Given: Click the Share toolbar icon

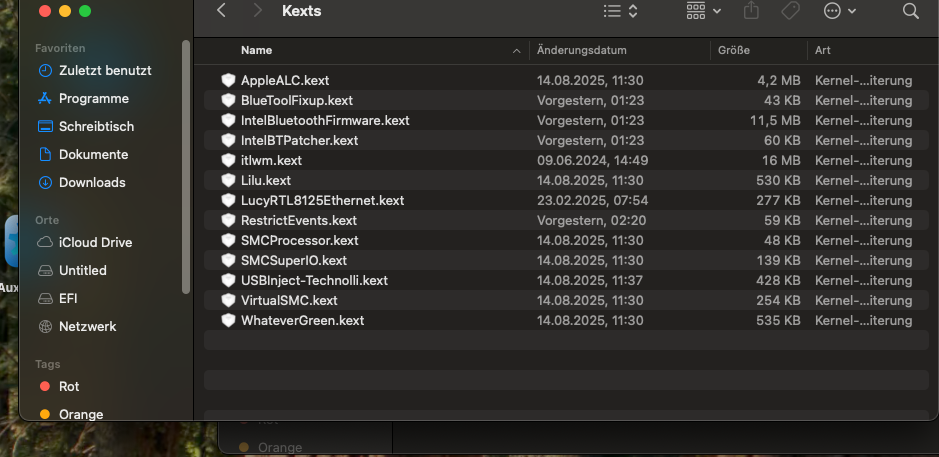Looking at the screenshot, I should (x=751, y=10).
